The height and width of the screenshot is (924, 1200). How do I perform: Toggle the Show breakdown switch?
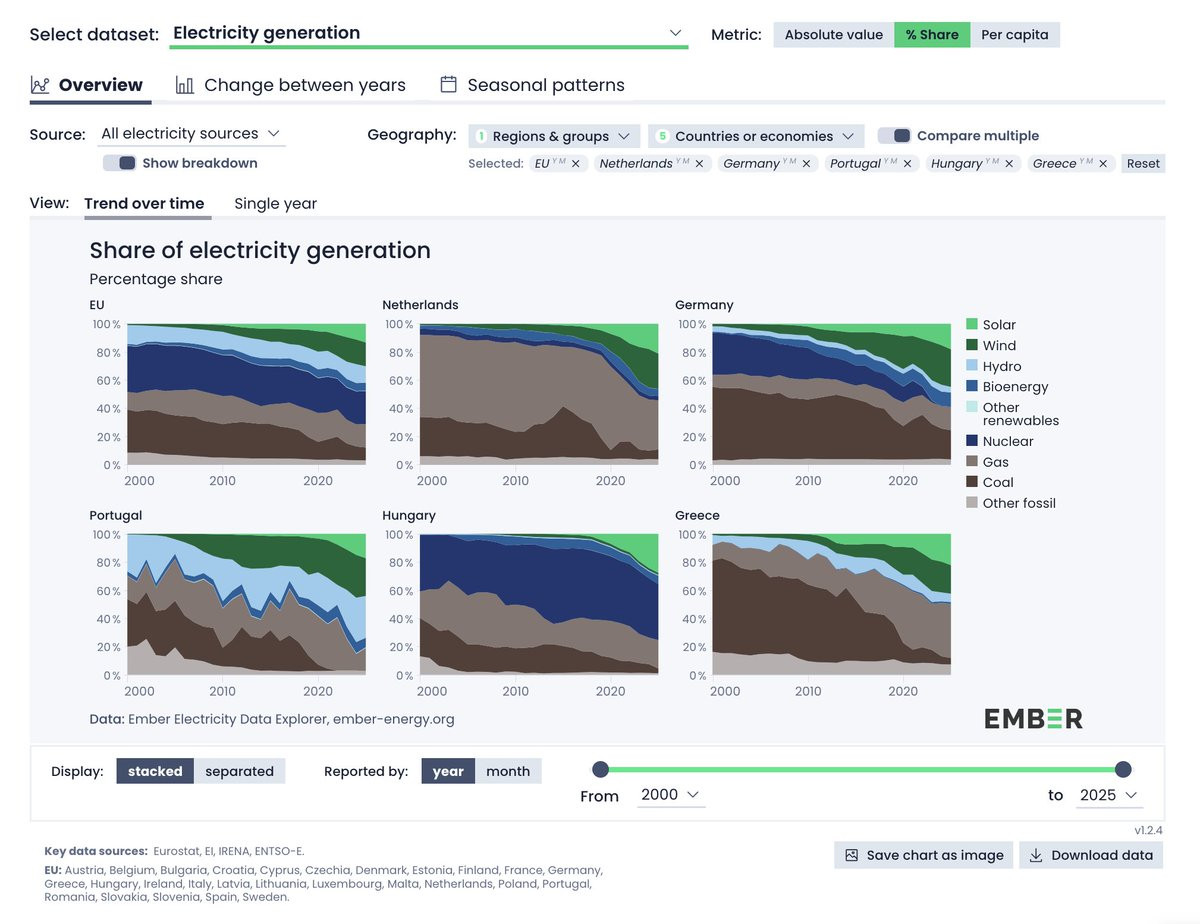[119, 163]
